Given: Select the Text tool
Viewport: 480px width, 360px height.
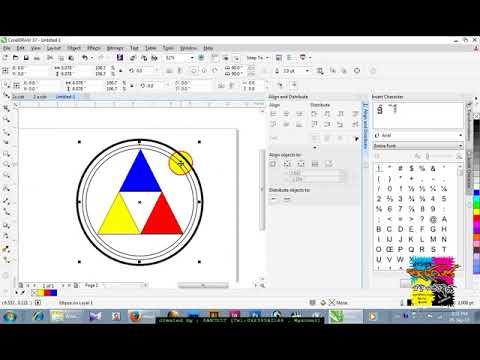Looking at the screenshot, I should [x=6, y=188].
